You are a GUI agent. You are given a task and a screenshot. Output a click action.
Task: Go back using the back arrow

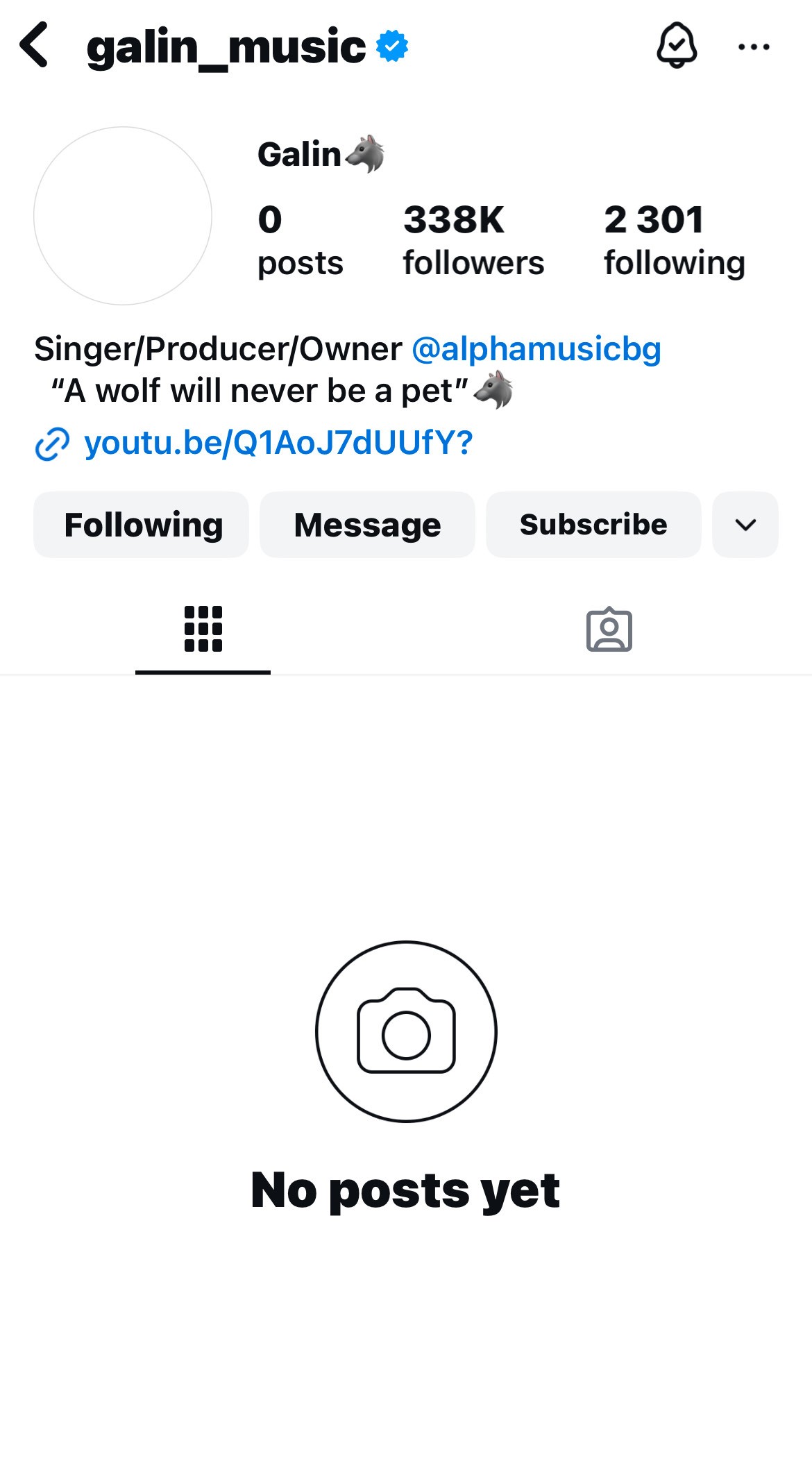35,46
